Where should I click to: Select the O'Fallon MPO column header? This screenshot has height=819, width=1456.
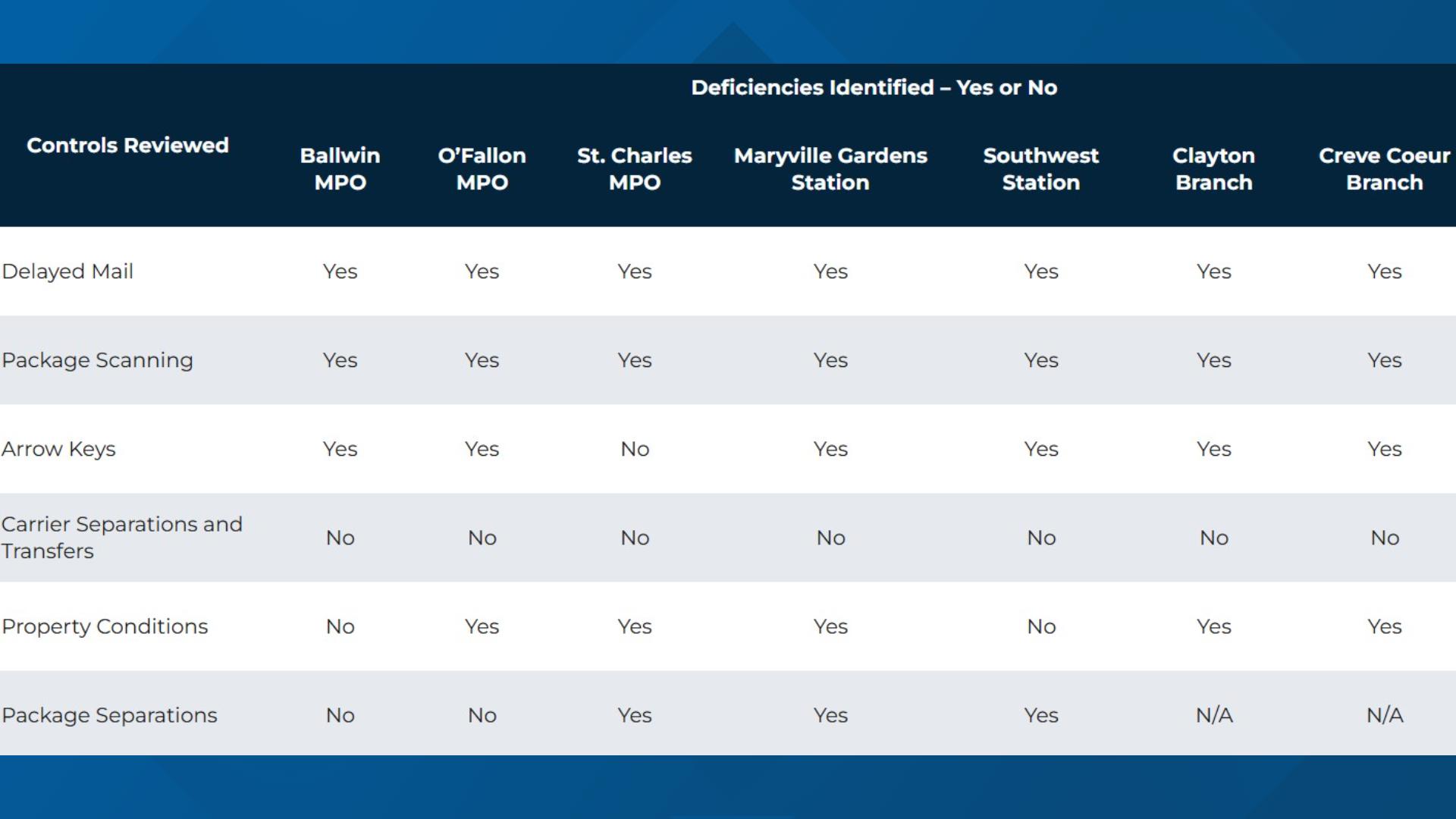[482, 169]
